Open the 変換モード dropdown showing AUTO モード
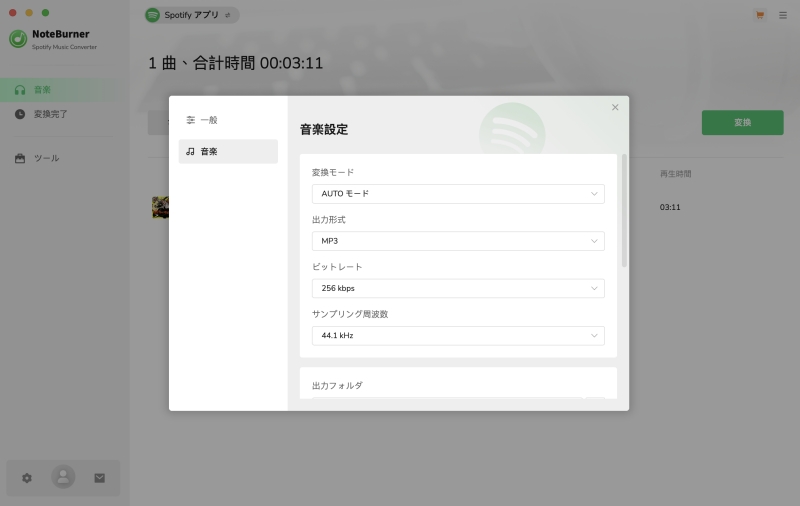This screenshot has height=506, width=800. coord(458,194)
